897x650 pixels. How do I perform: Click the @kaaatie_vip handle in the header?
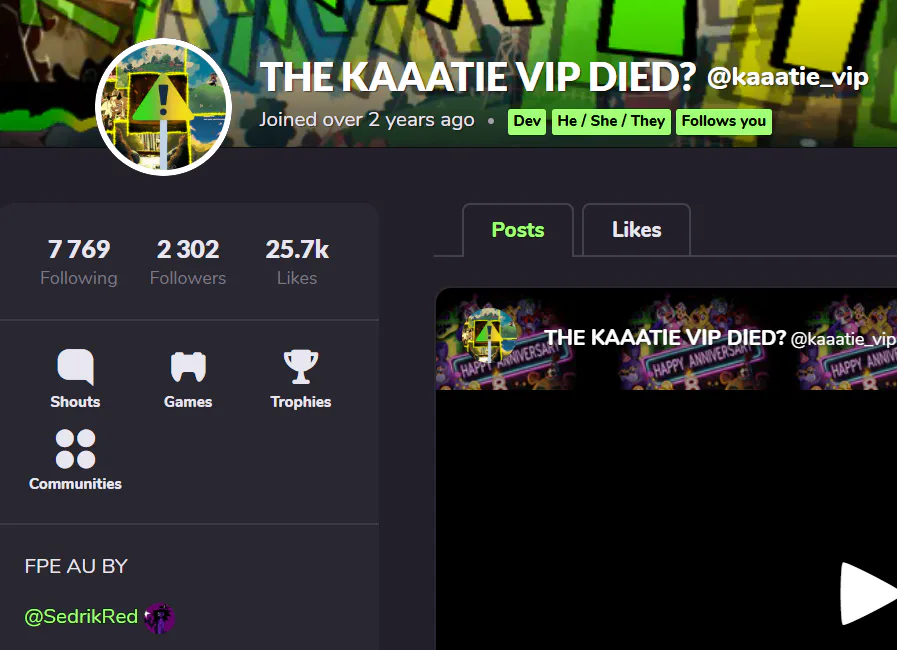click(788, 77)
